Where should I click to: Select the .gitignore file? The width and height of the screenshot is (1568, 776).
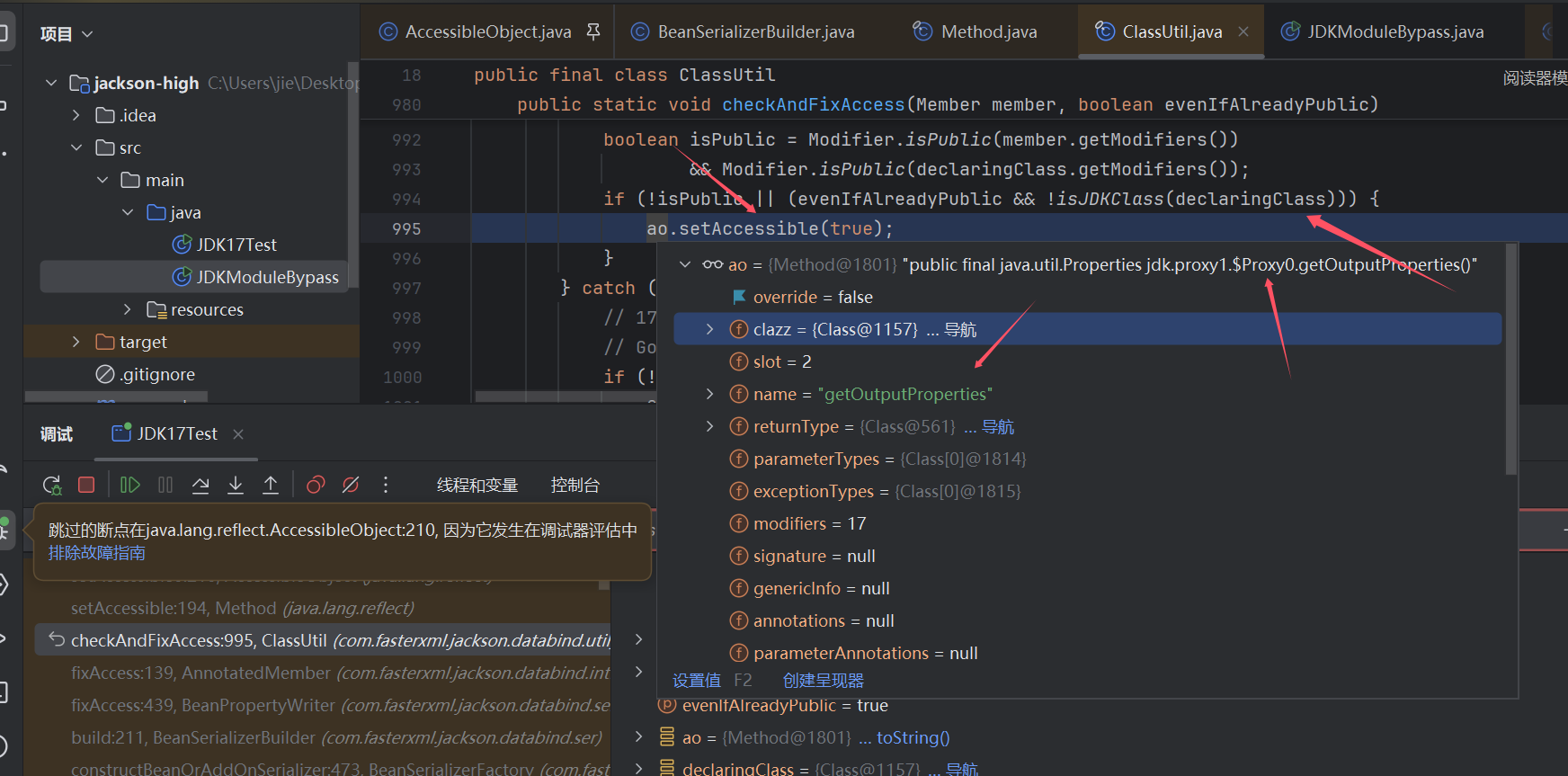(x=146, y=374)
